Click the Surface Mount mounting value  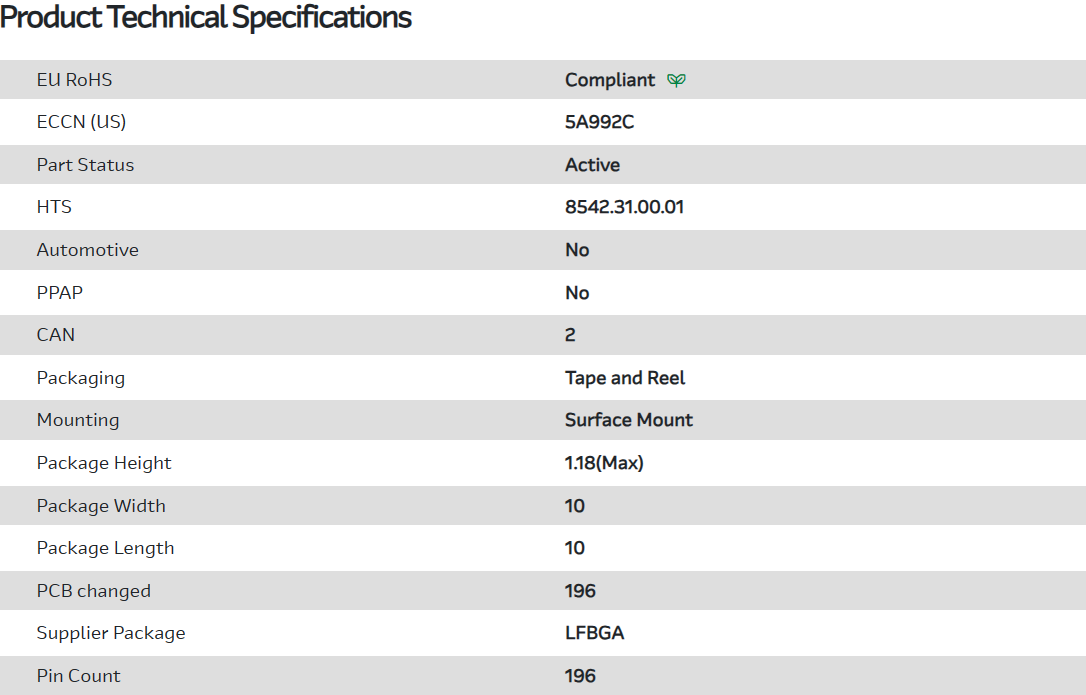coord(629,420)
